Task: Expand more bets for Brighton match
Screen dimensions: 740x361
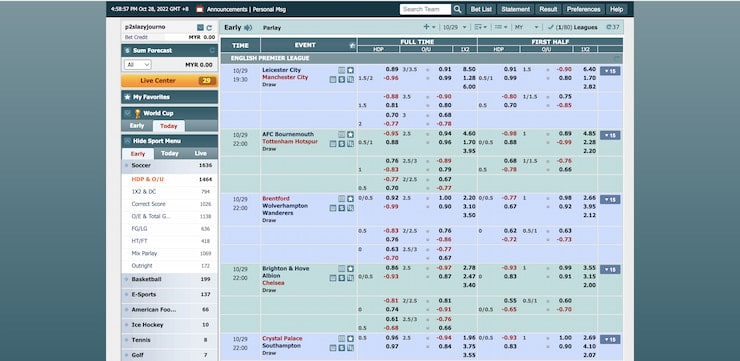Action: (x=610, y=269)
